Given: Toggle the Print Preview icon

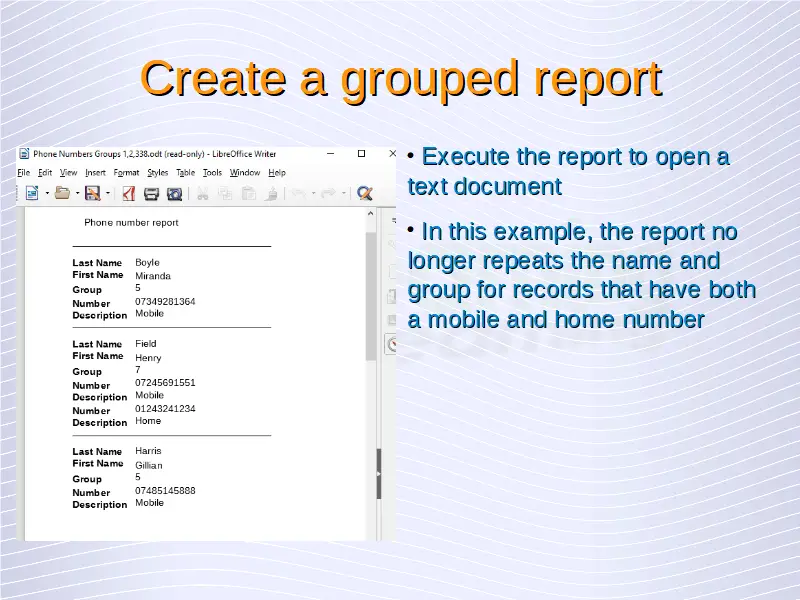Looking at the screenshot, I should (x=174, y=193).
